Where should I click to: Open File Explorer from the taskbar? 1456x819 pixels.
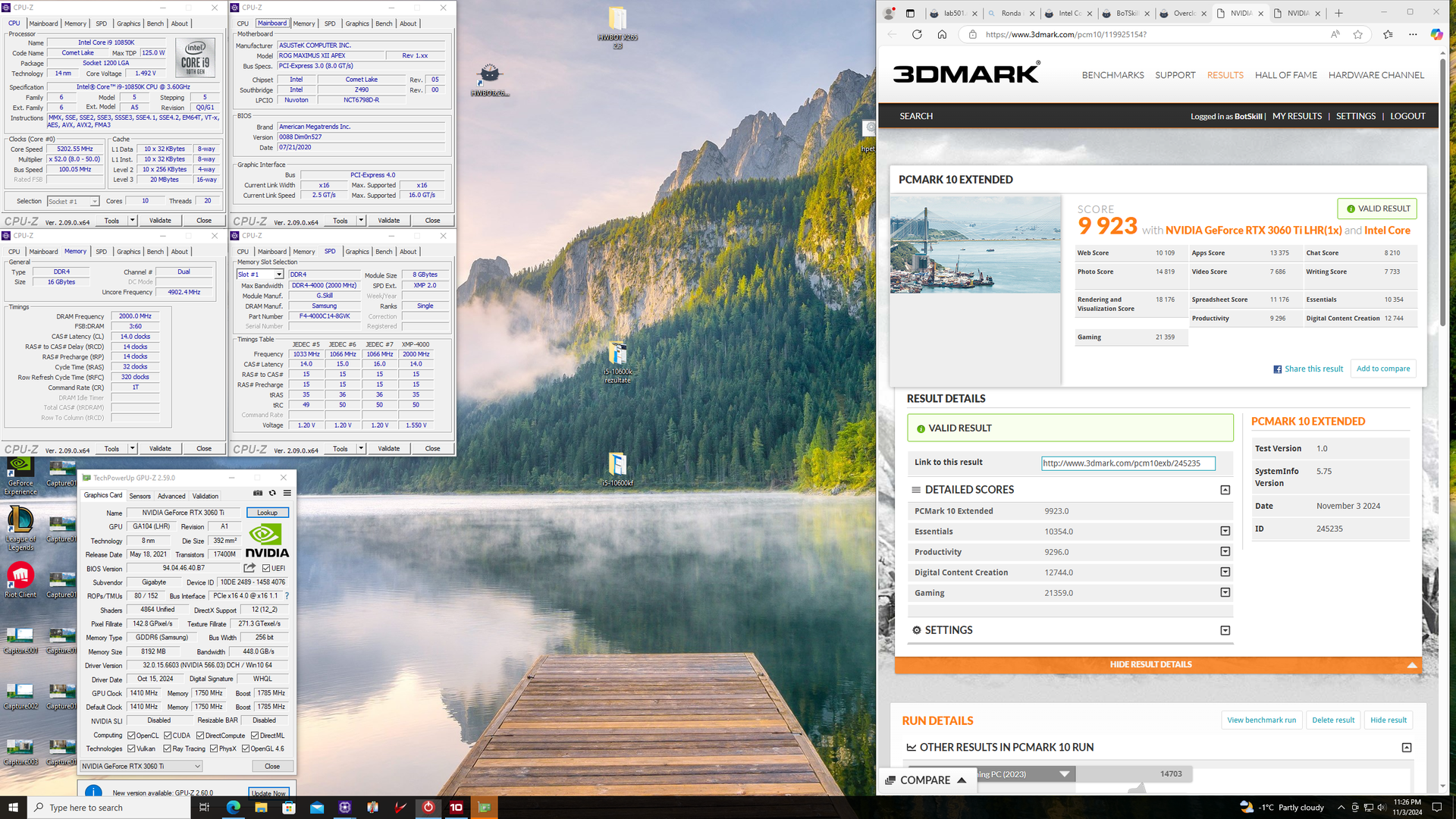261,807
